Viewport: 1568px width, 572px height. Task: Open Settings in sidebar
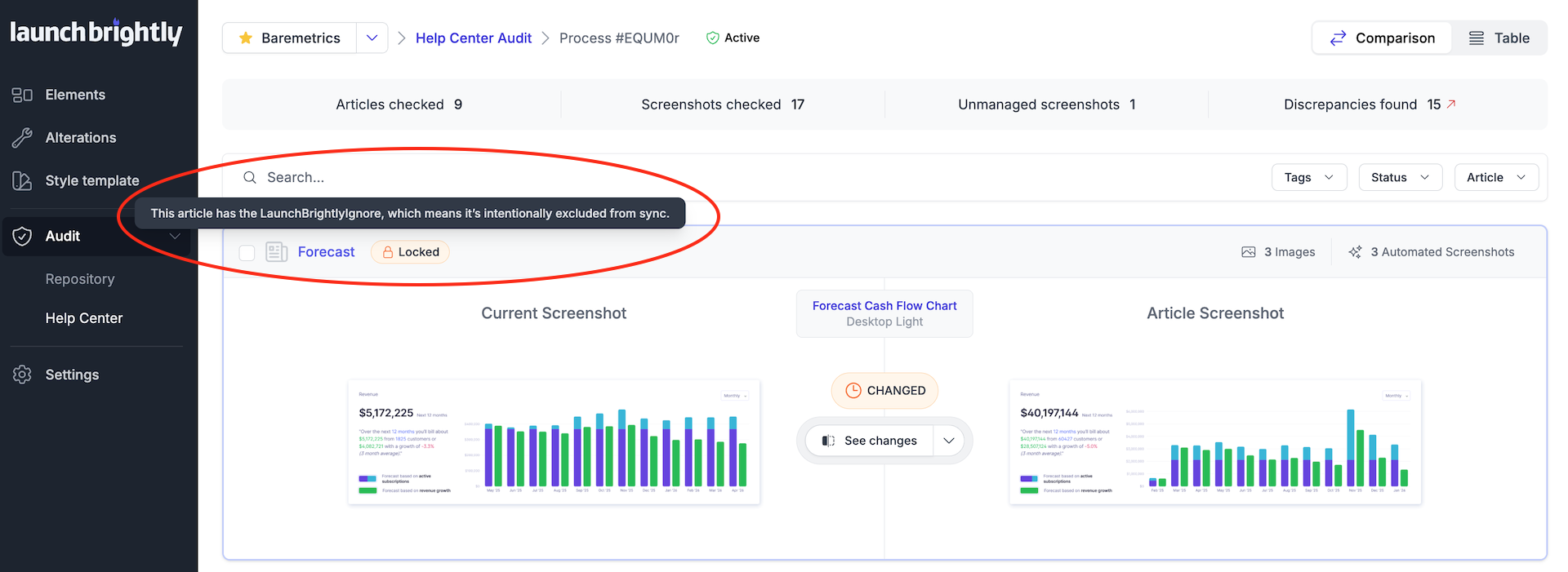(x=72, y=375)
